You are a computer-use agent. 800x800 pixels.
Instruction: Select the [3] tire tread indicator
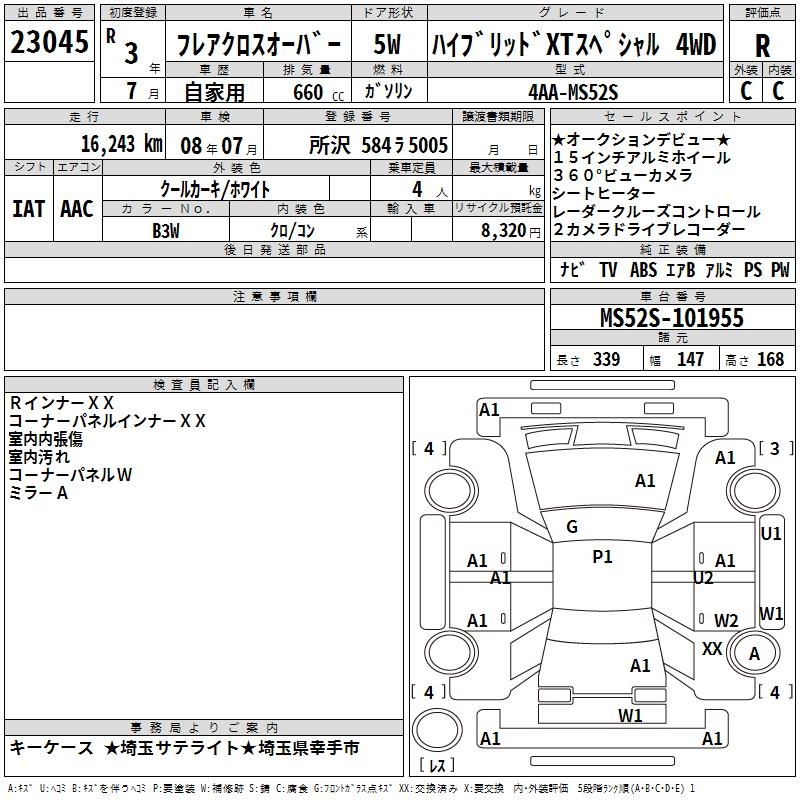pos(774,448)
